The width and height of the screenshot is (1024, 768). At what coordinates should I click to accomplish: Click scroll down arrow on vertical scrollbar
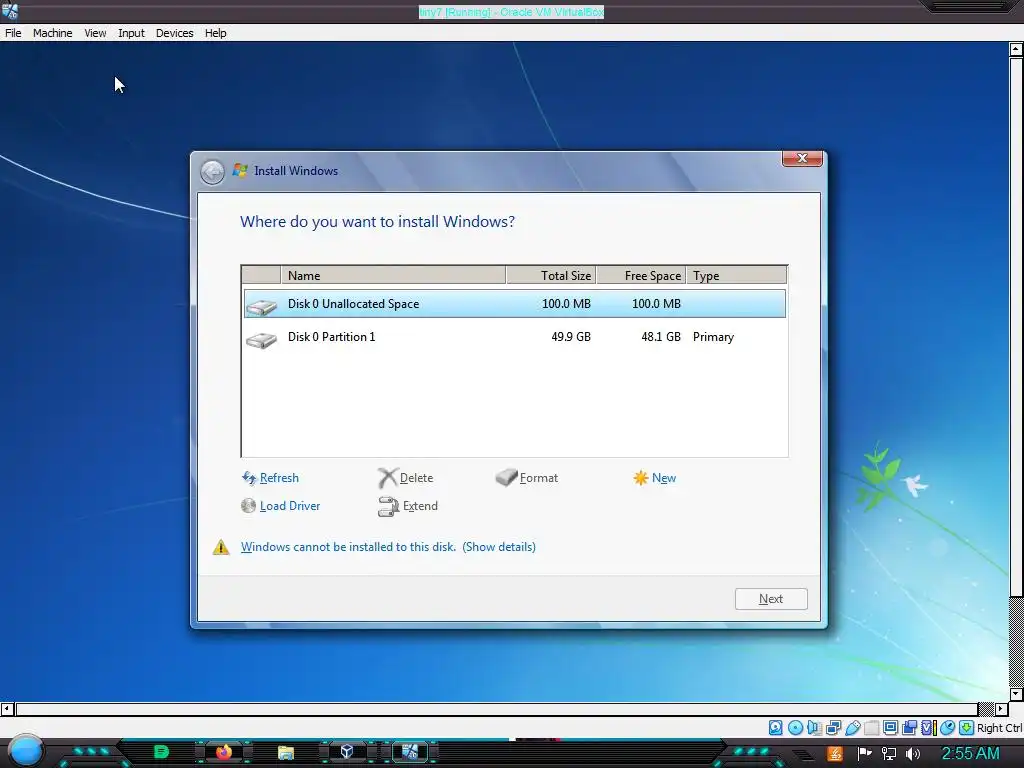[x=1016, y=694]
